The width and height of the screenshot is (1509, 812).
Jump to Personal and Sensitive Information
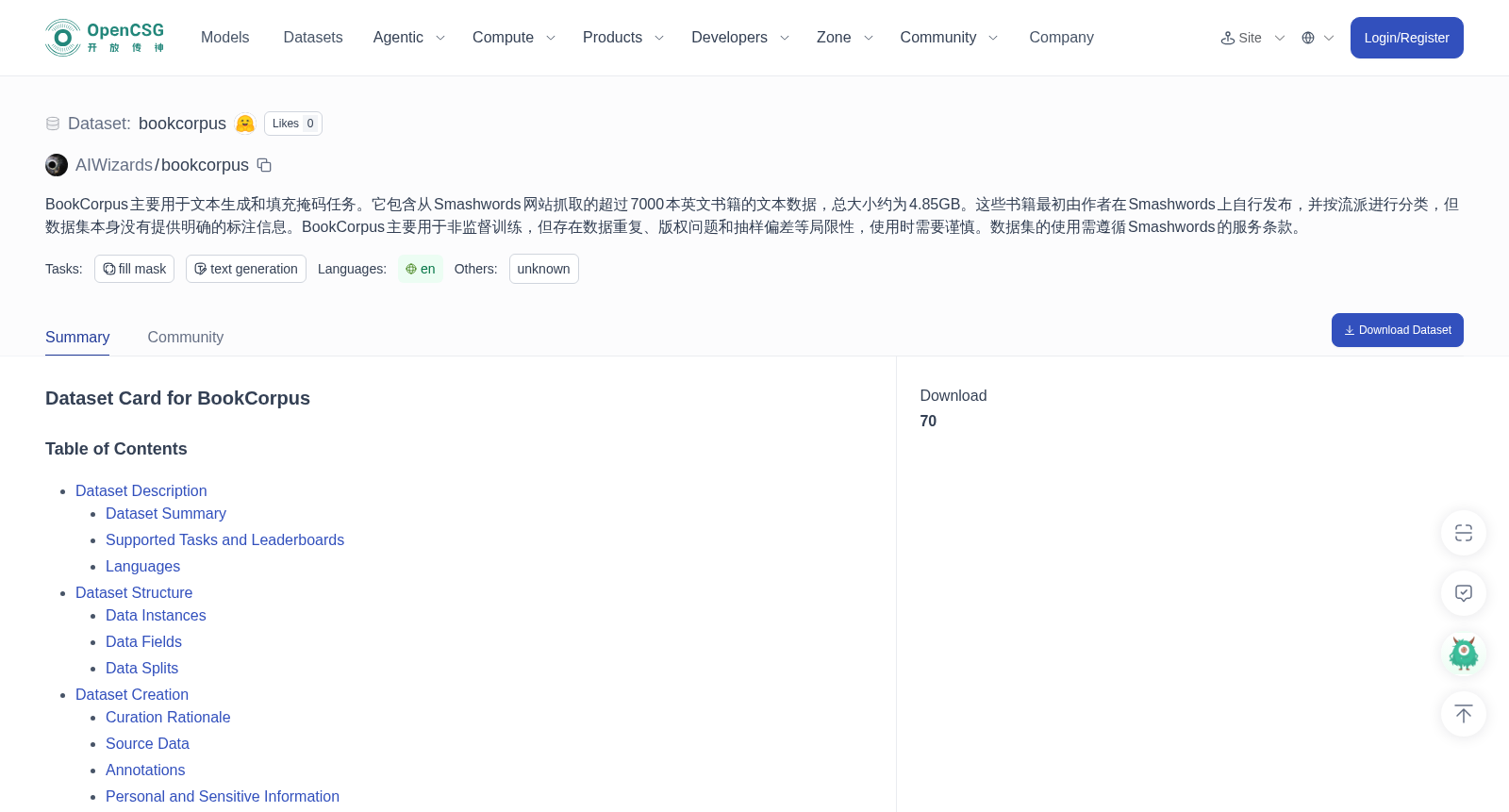coord(223,796)
